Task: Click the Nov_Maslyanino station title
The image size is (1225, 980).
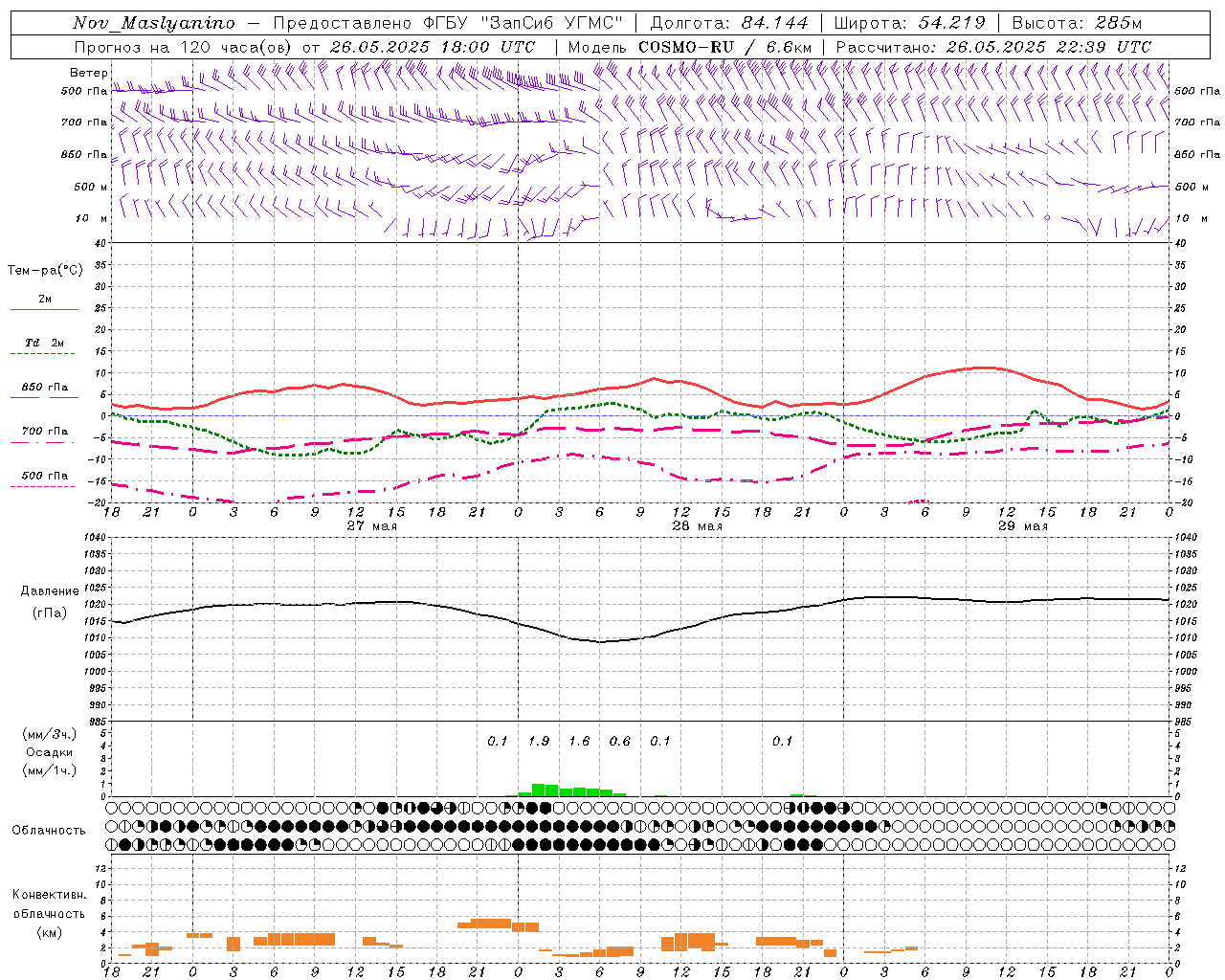Action: point(154,23)
